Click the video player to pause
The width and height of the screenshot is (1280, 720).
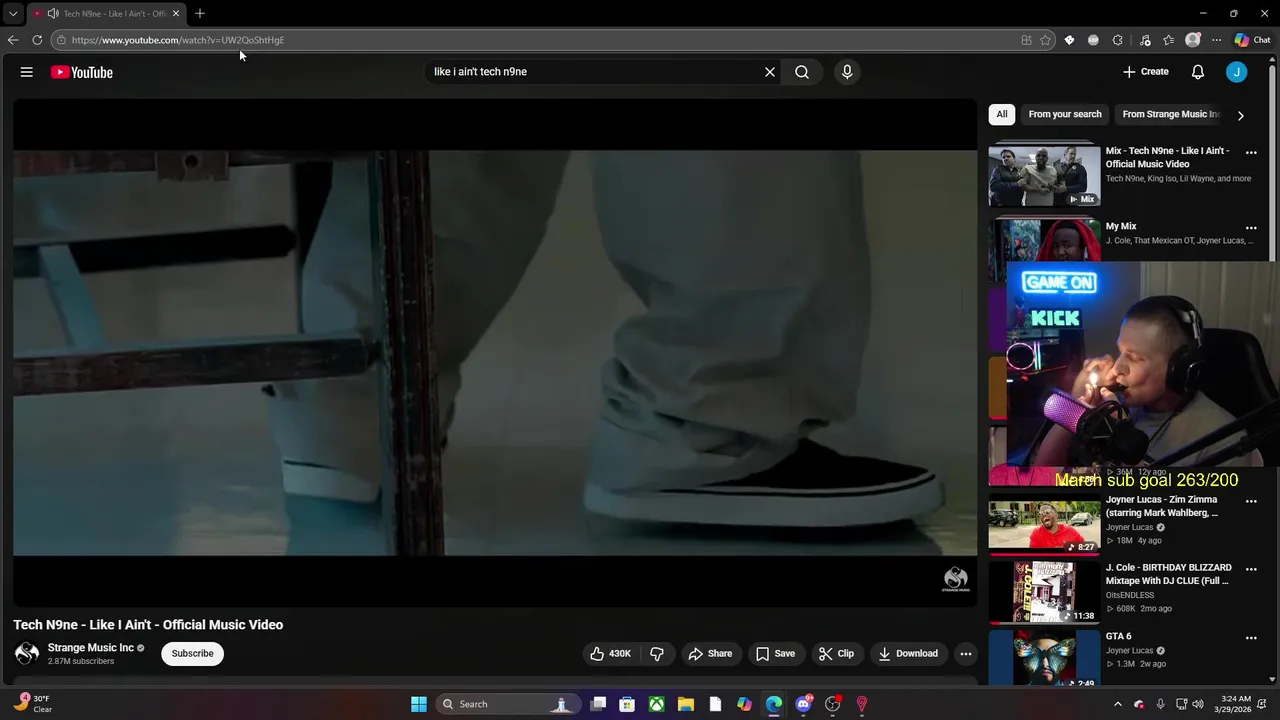coord(495,352)
